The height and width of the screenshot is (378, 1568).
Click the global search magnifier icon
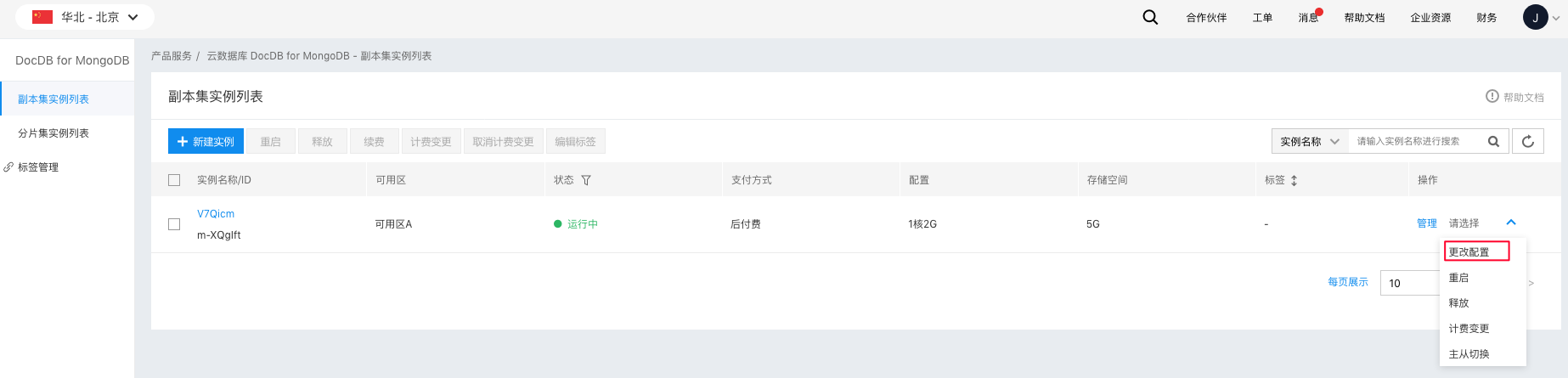1150,17
